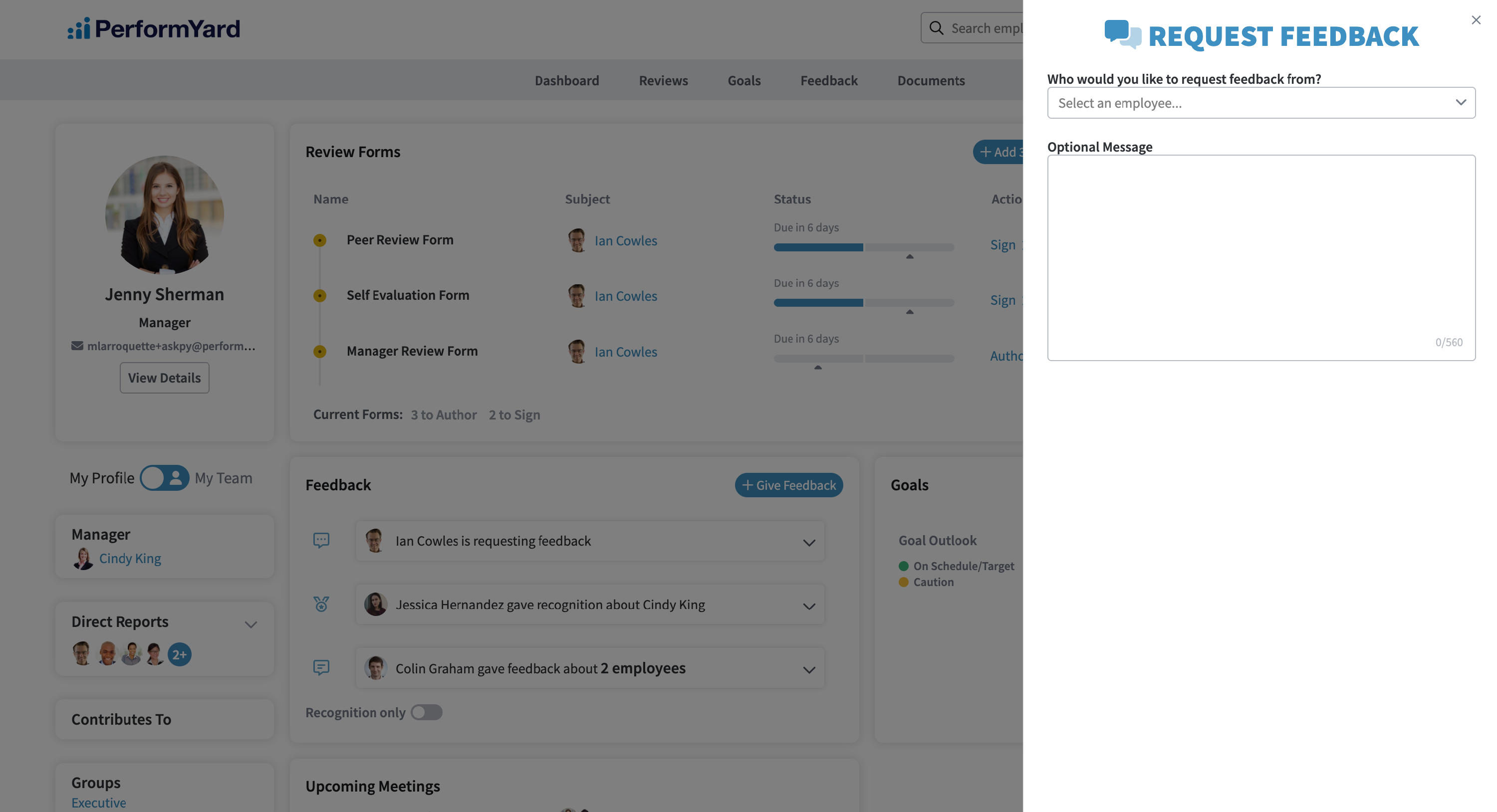Expand the Direct Reports section
Viewport: 1497px width, 812px height.
point(250,624)
